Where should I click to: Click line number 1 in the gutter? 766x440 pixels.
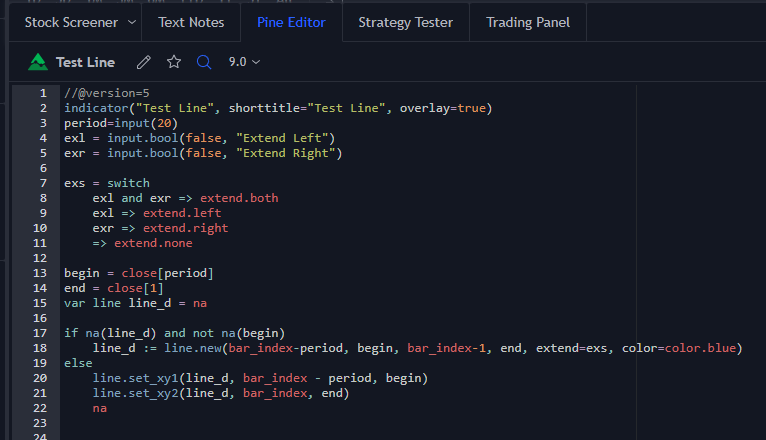pos(43,93)
